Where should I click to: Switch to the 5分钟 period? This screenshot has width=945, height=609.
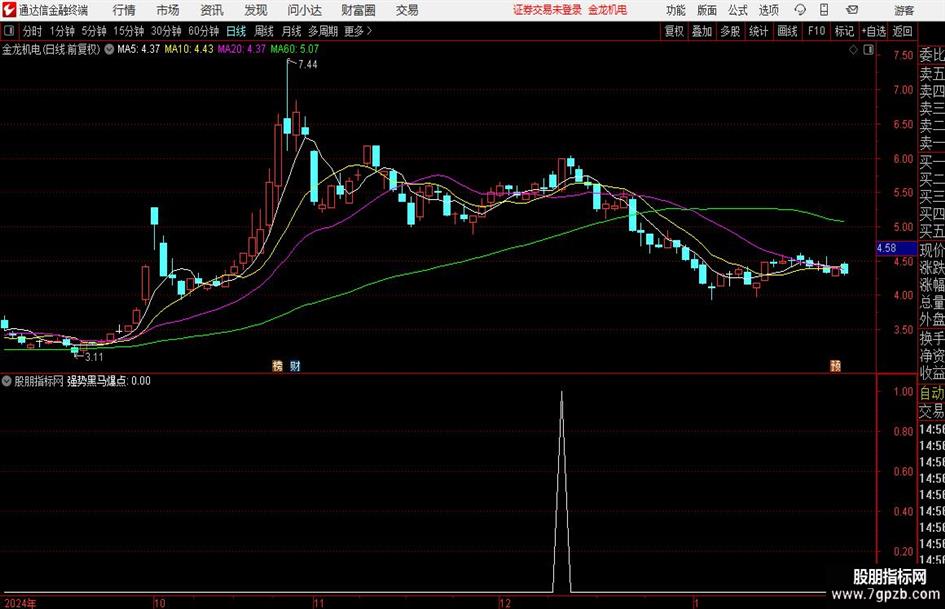tap(93, 31)
